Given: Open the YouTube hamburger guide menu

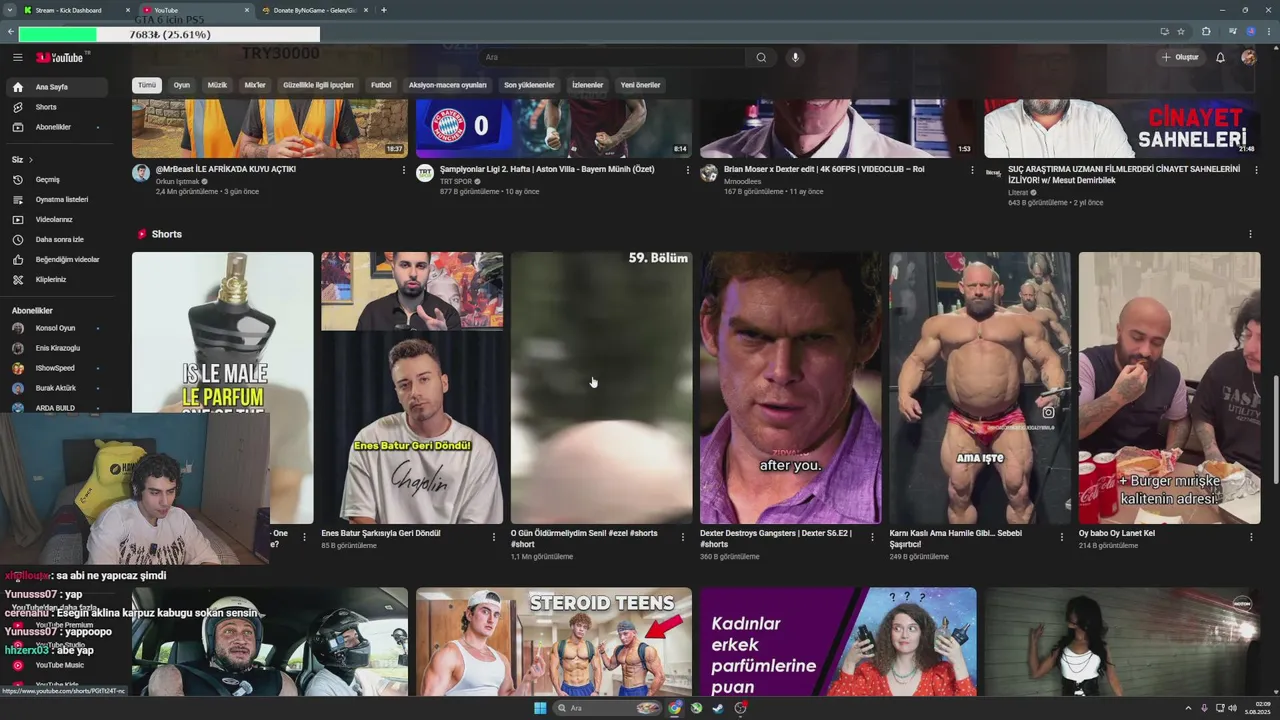Looking at the screenshot, I should coord(17,57).
